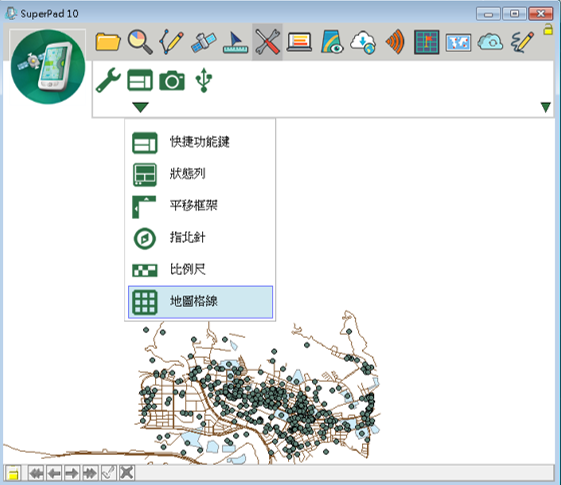
Task: Expand the right-side green triangle arrow
Action: pos(546,107)
